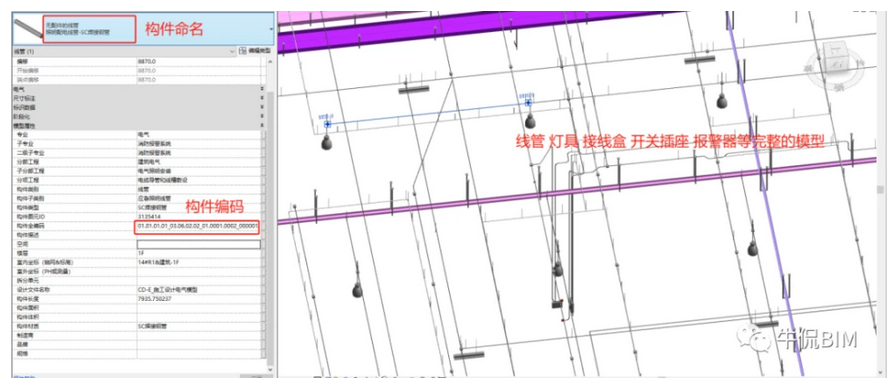
Task: Select the pendant lamp below left conduit grip
Action: [x=326, y=143]
